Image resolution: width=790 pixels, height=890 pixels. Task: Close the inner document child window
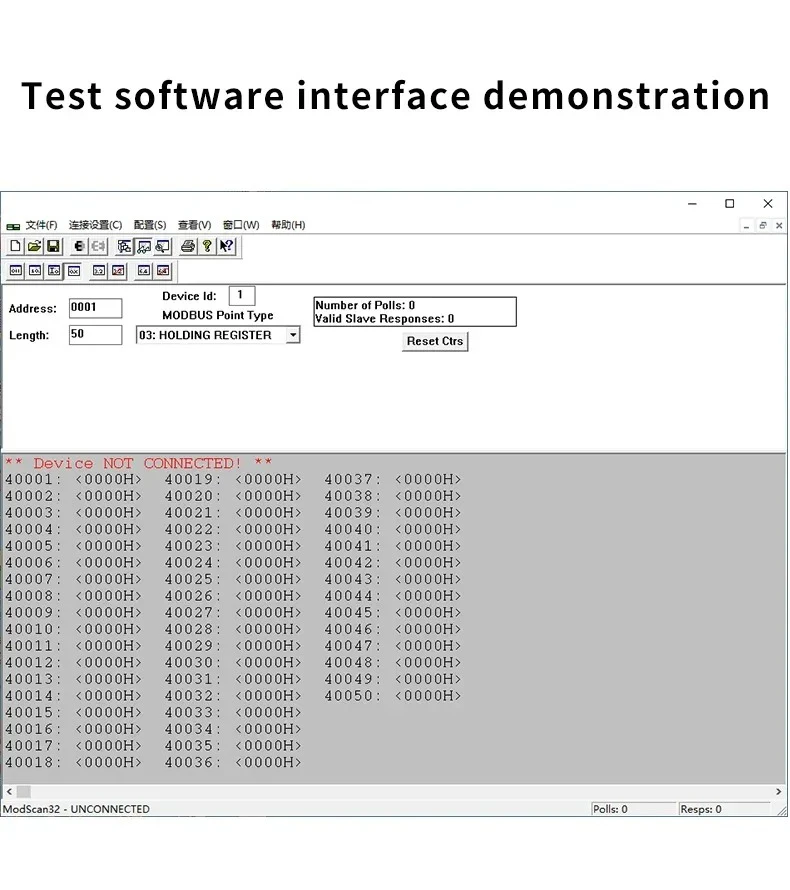pyautogui.click(x=779, y=226)
